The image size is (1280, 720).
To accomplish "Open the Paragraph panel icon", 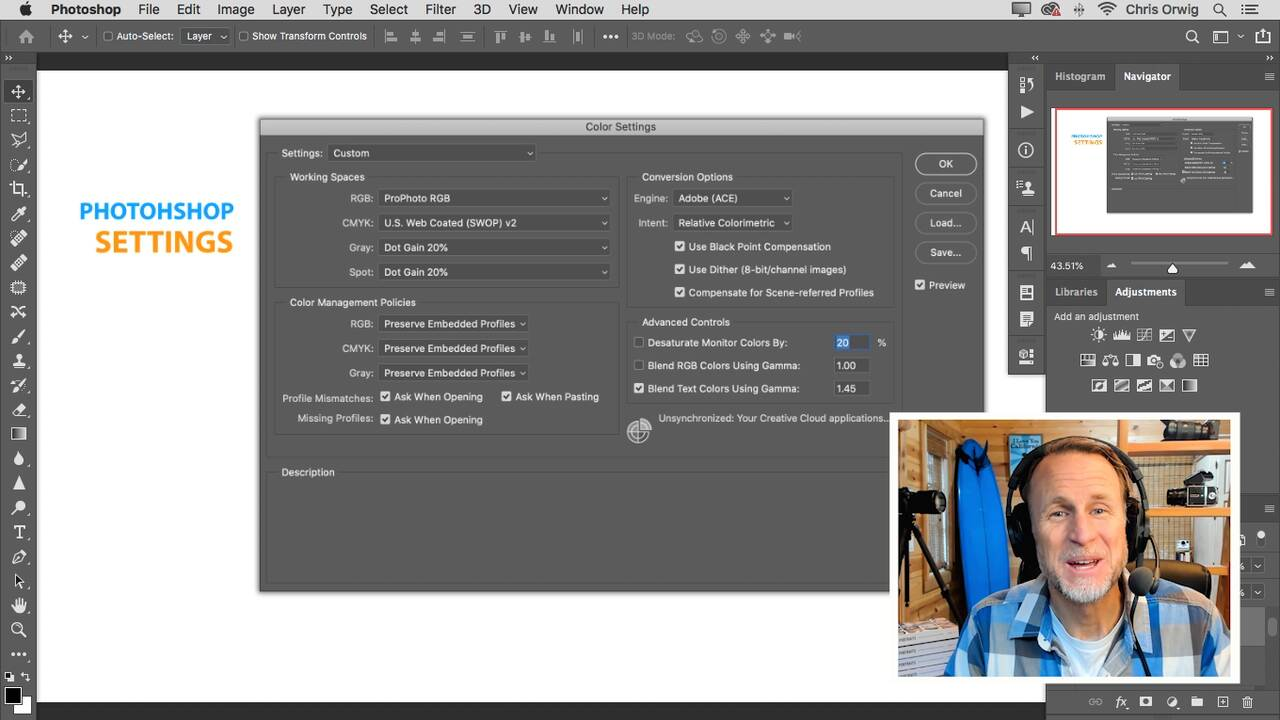I will (1026, 254).
